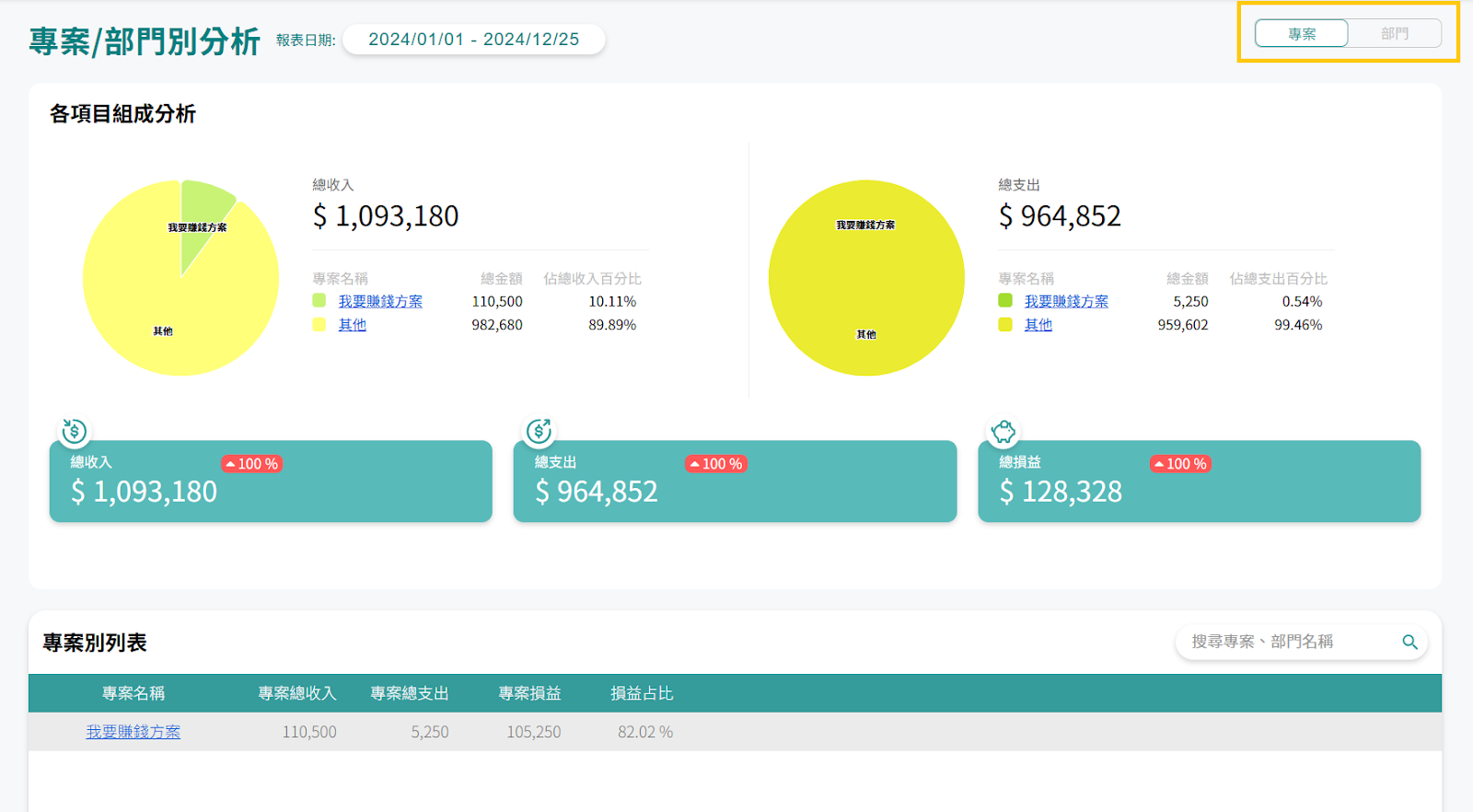This screenshot has height=812, width=1473.
Task: Click the $ 964,852 value on 總支出 card
Action: (597, 492)
